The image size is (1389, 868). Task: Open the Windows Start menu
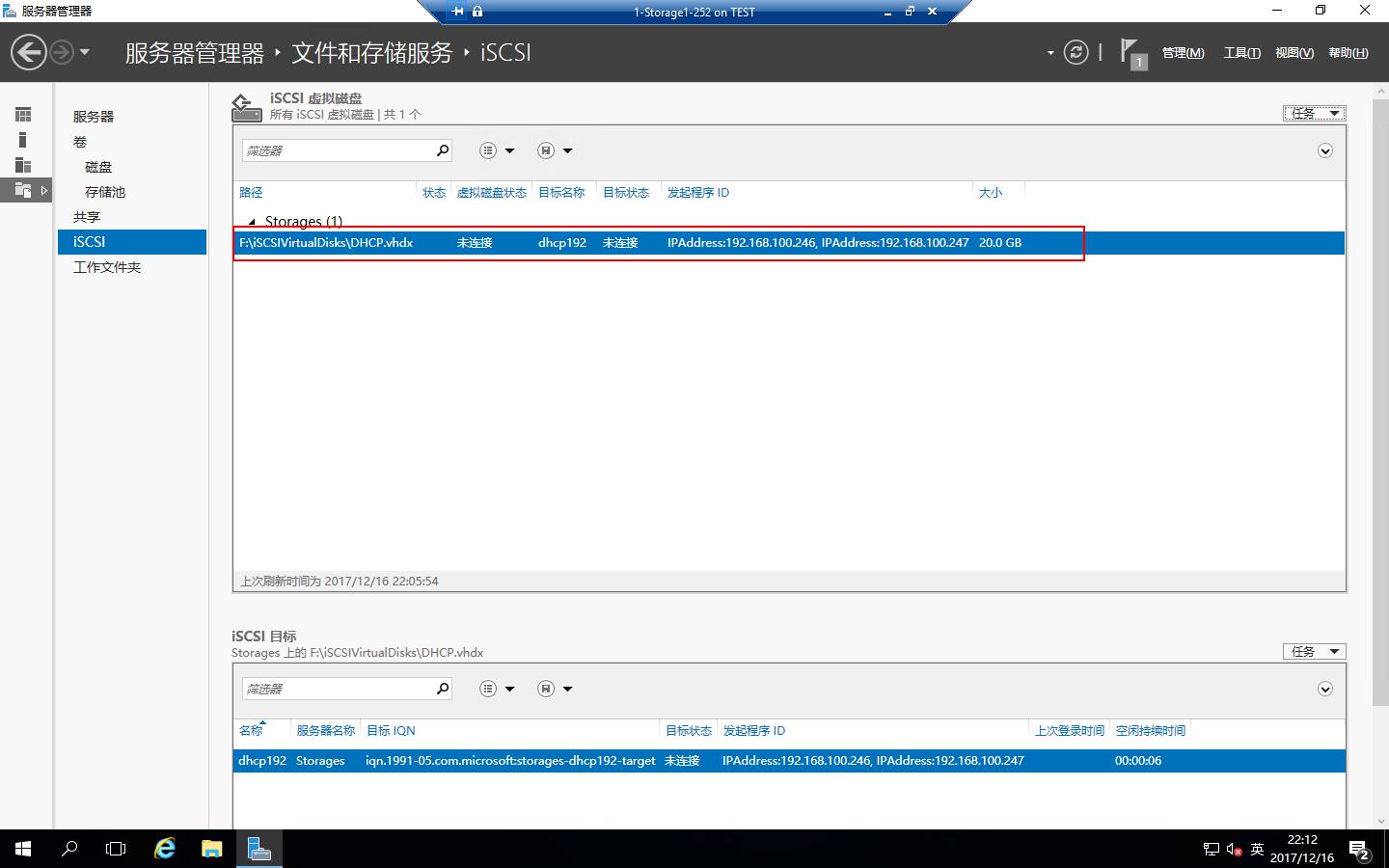pyautogui.click(x=23, y=849)
